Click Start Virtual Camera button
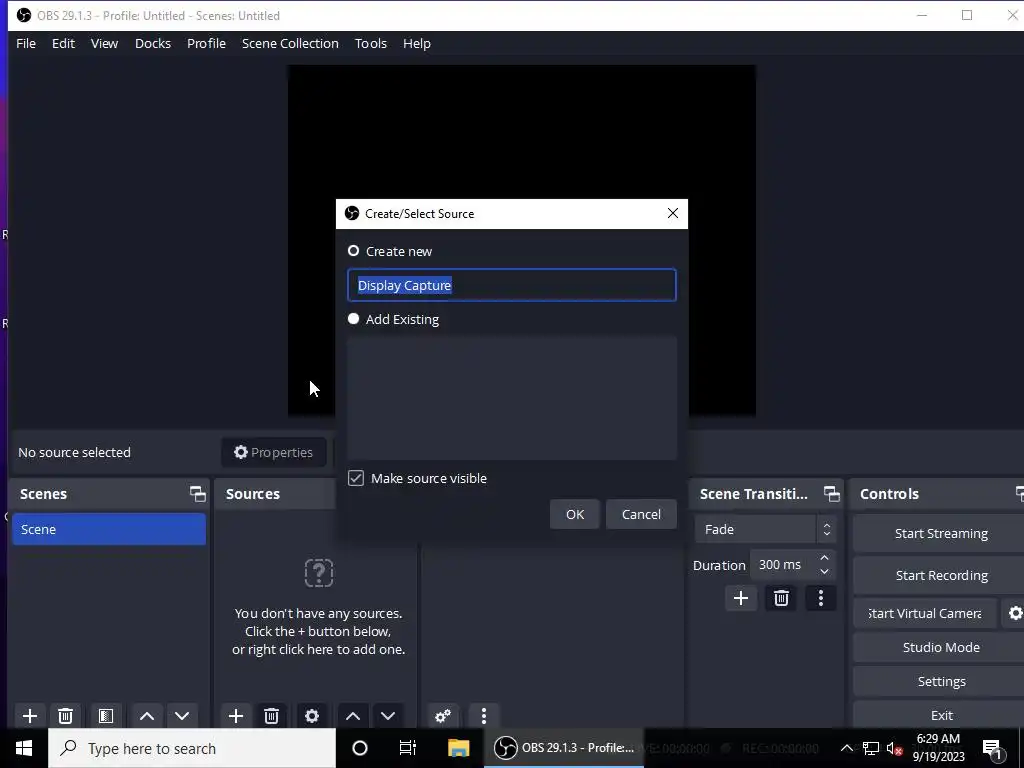This screenshot has height=768, width=1024. [925, 613]
